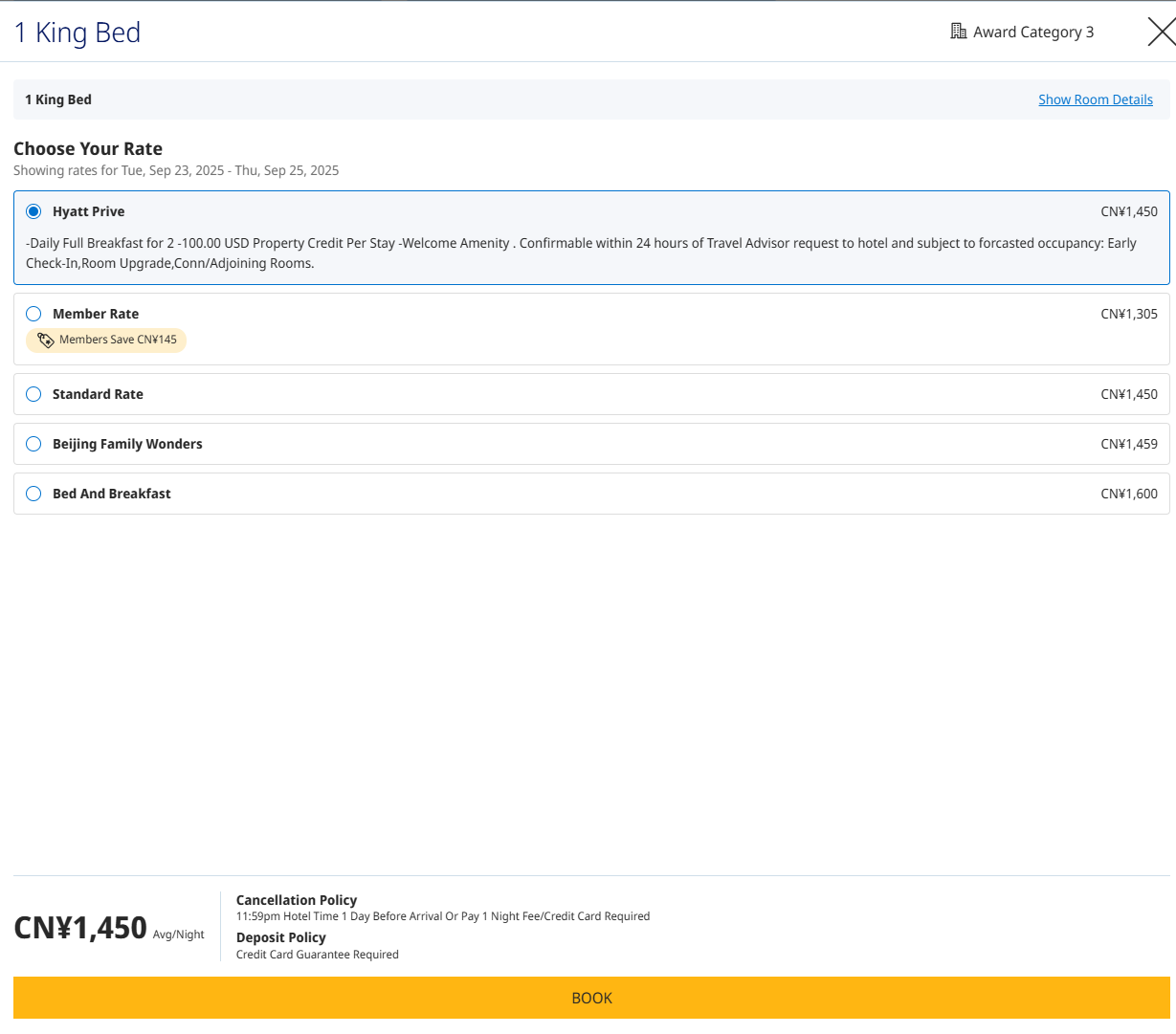This screenshot has height=1034, width=1176.
Task: Click the CN¥1,305 Member Rate price
Action: click(x=1129, y=314)
